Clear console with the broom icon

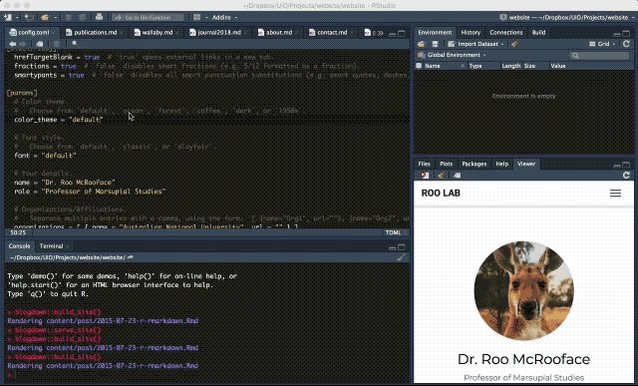coord(401,257)
